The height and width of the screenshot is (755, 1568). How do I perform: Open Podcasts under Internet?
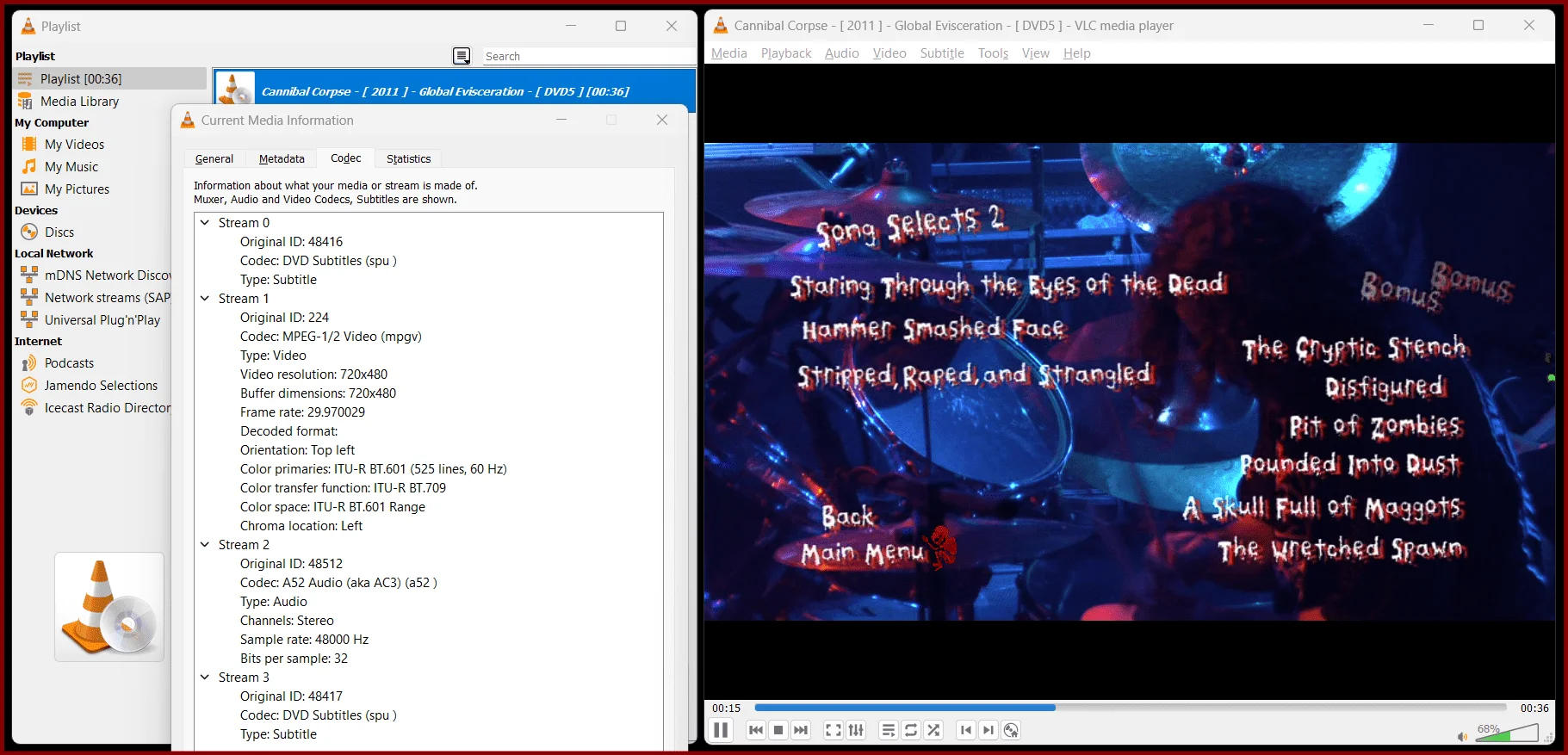[x=69, y=362]
